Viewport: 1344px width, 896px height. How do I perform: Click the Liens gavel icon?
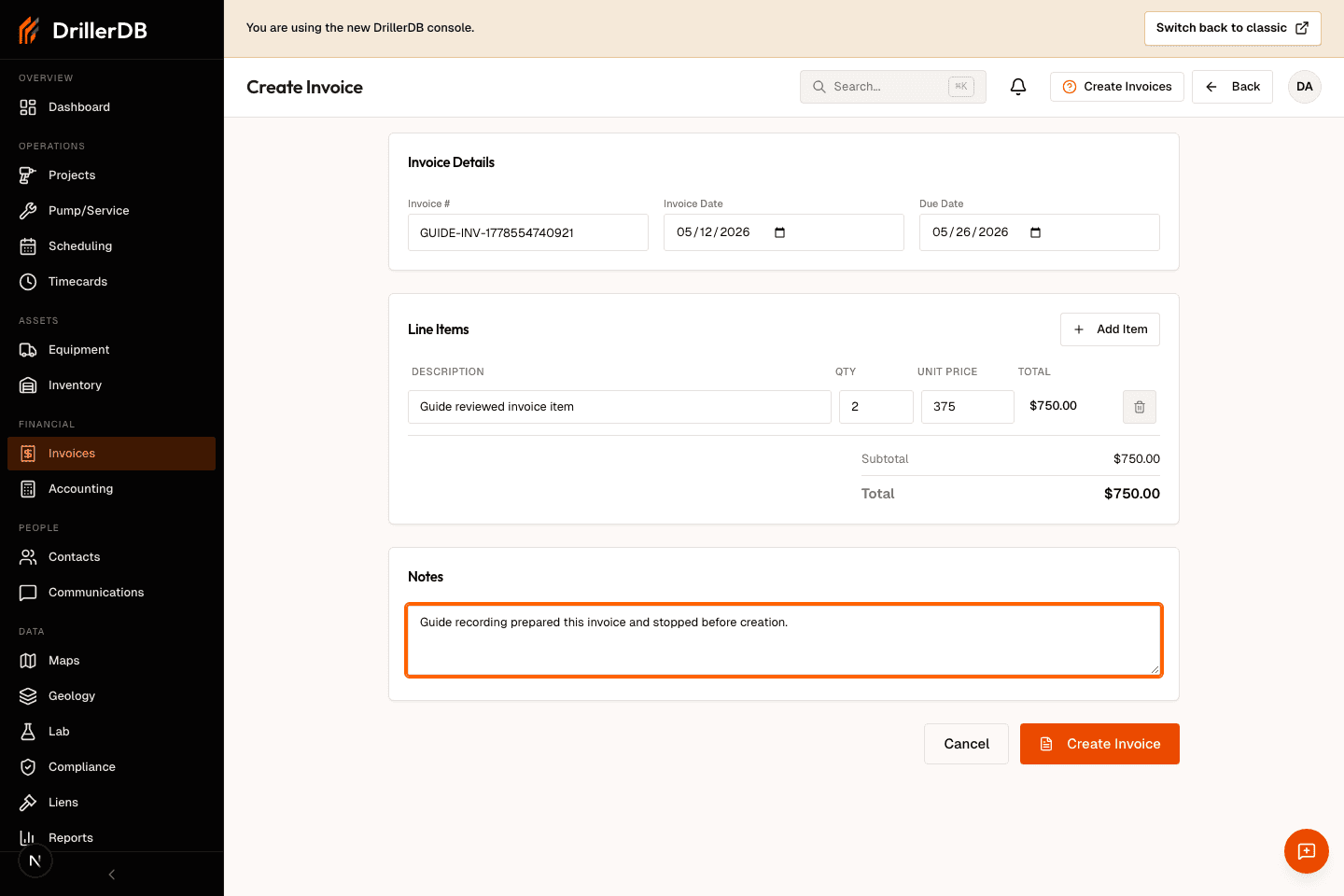click(28, 803)
